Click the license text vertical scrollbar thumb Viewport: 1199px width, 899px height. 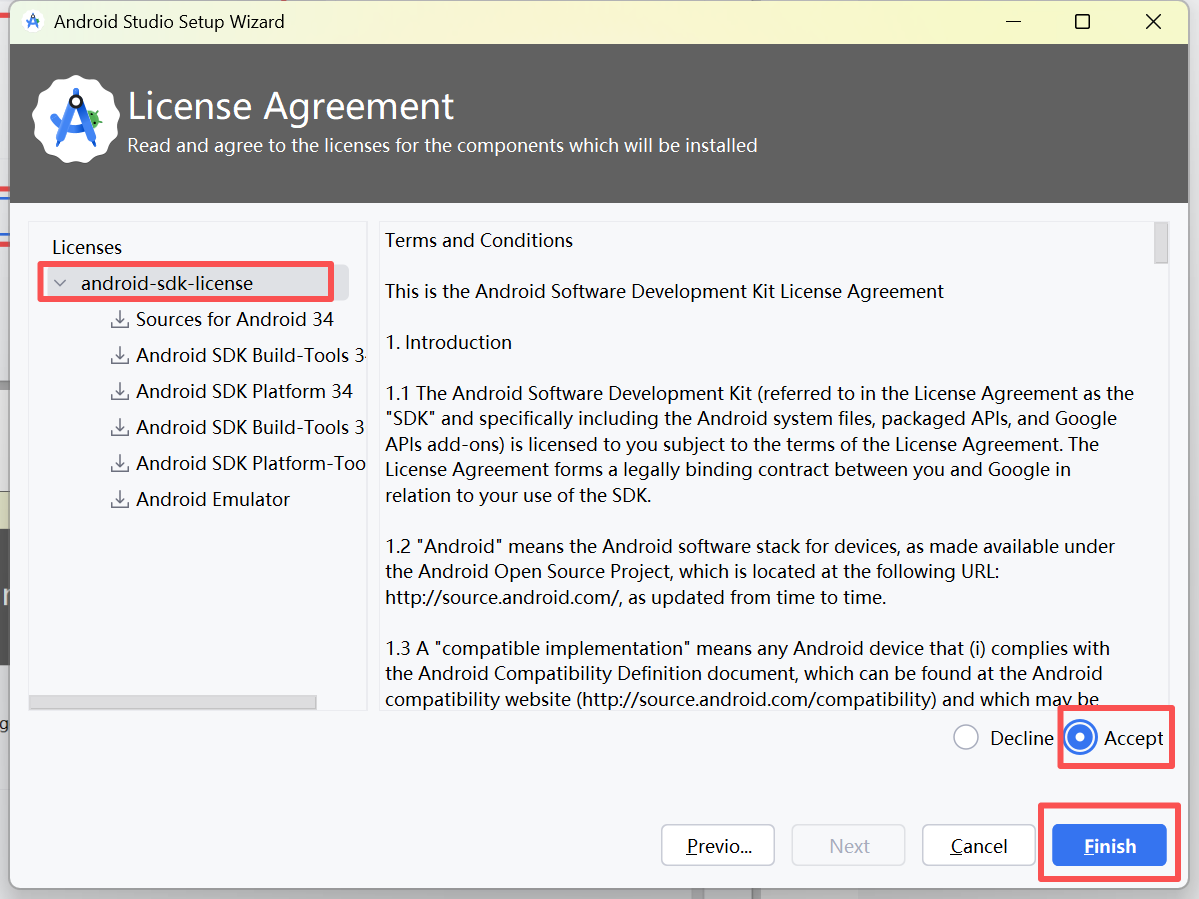(1161, 242)
